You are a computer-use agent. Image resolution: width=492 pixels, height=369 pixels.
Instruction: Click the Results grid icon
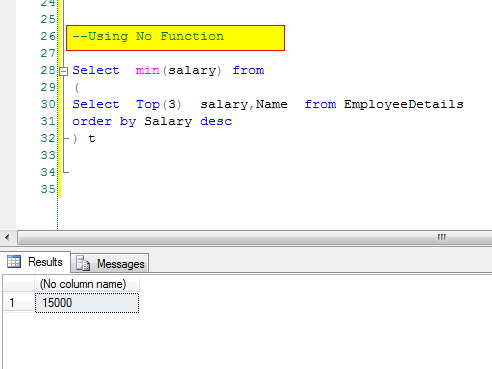point(14,262)
